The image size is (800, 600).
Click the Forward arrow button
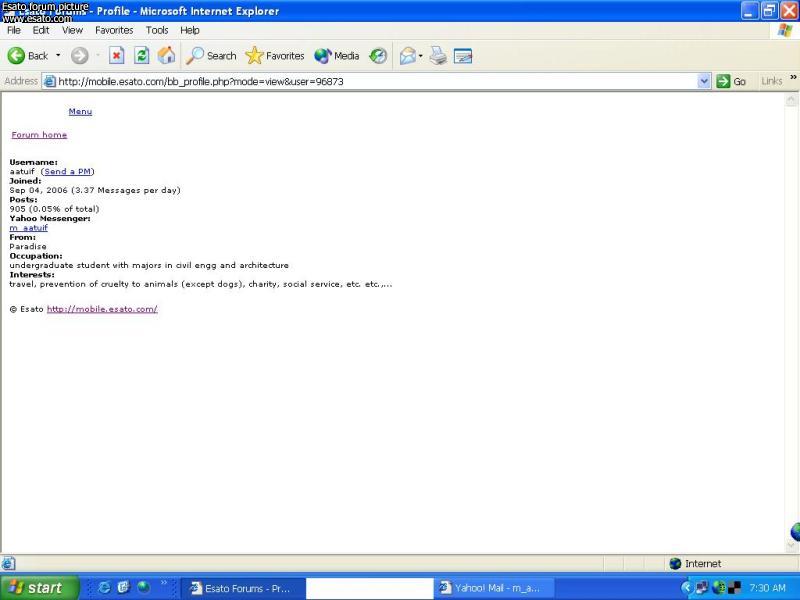80,56
